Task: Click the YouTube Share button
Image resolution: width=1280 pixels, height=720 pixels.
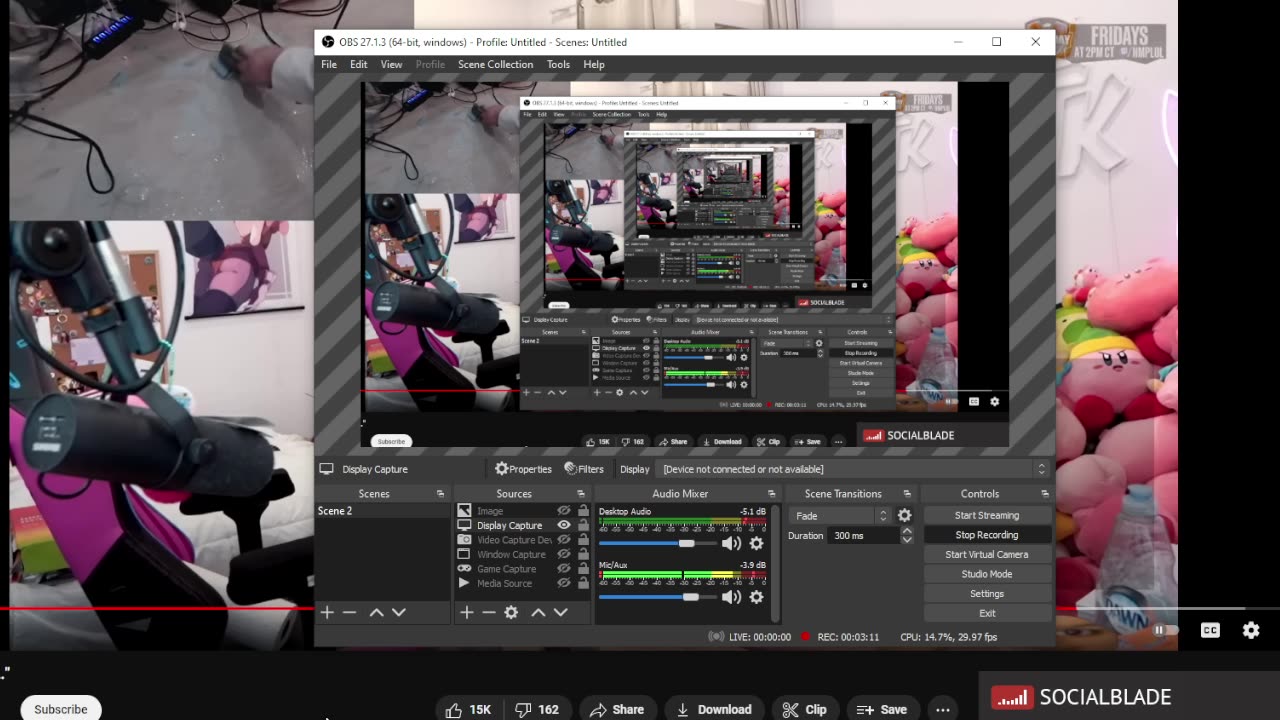Action: click(617, 709)
